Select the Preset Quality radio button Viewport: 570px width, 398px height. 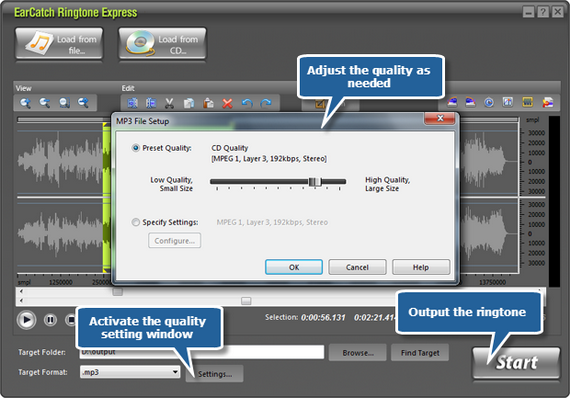(x=136, y=148)
